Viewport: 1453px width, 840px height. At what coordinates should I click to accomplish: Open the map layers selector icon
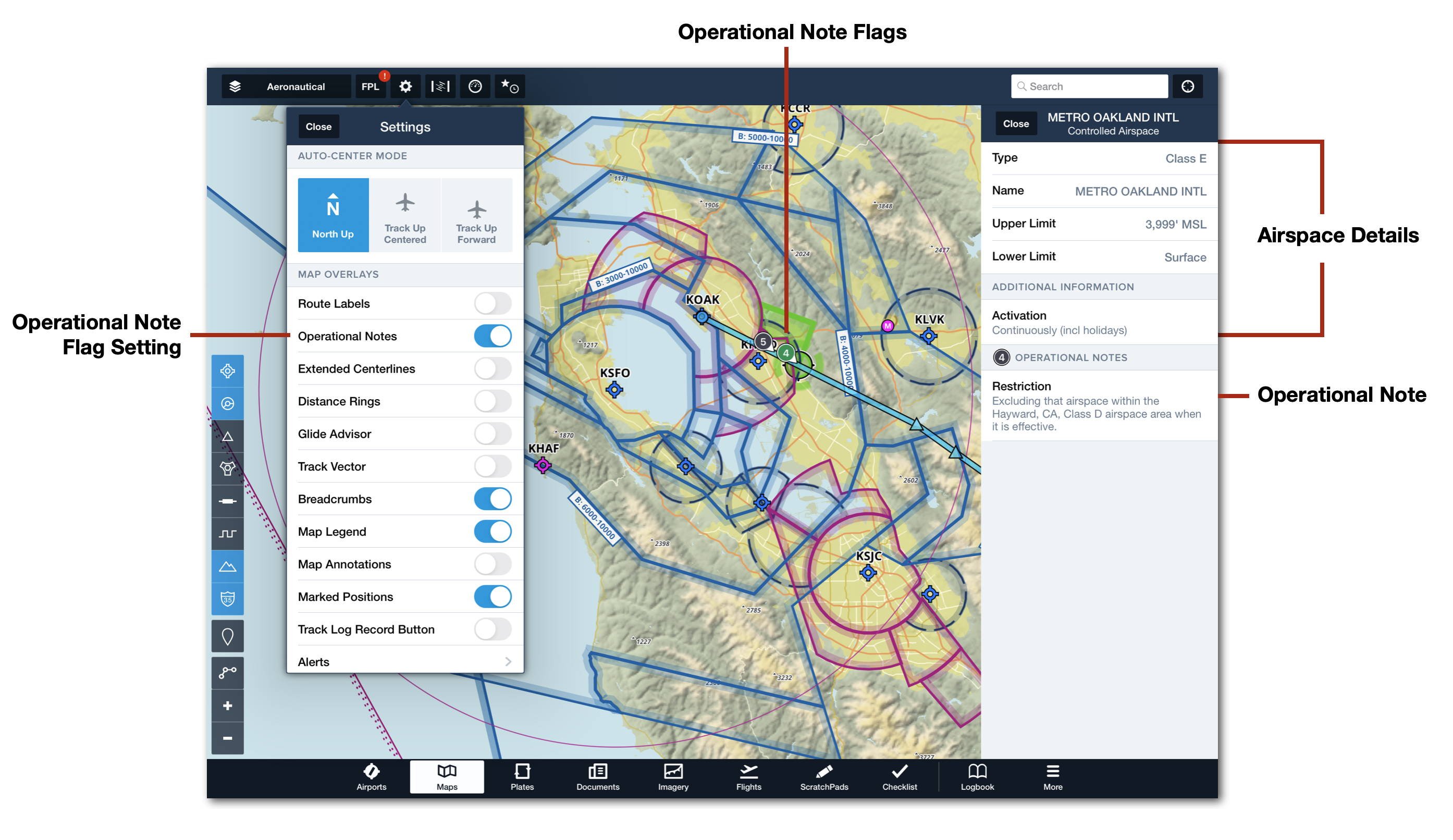pos(235,87)
